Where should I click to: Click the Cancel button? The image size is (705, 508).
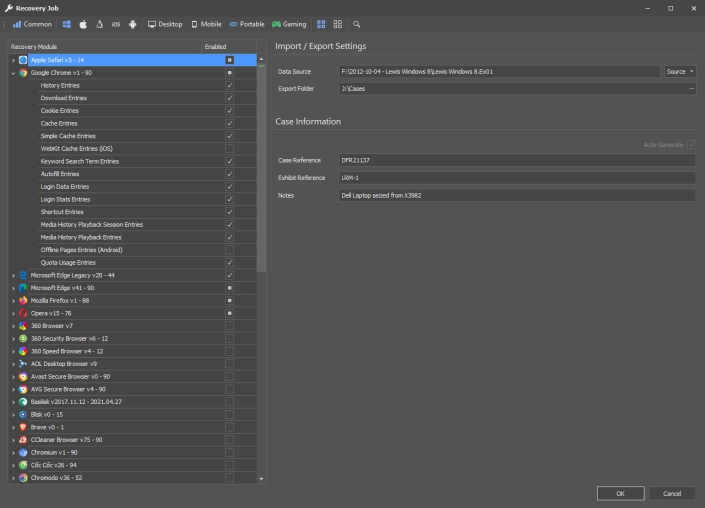(671, 493)
